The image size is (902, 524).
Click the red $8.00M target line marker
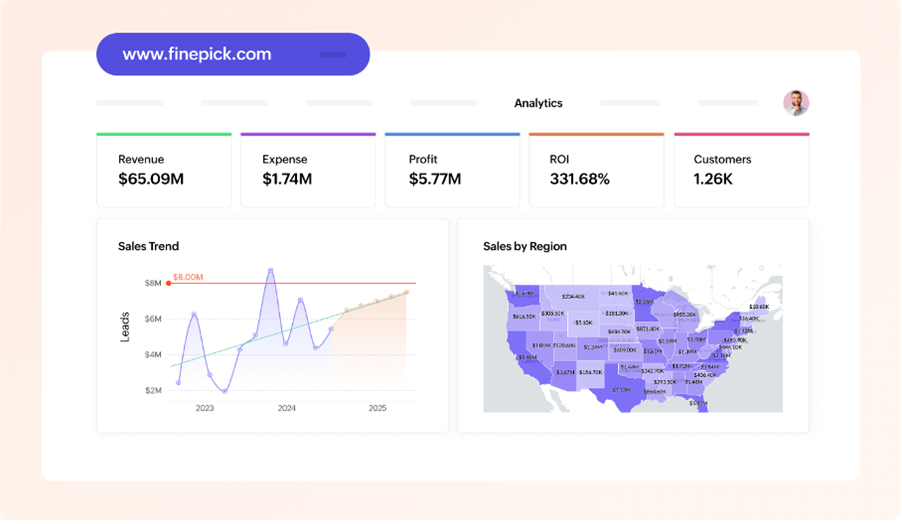168,283
